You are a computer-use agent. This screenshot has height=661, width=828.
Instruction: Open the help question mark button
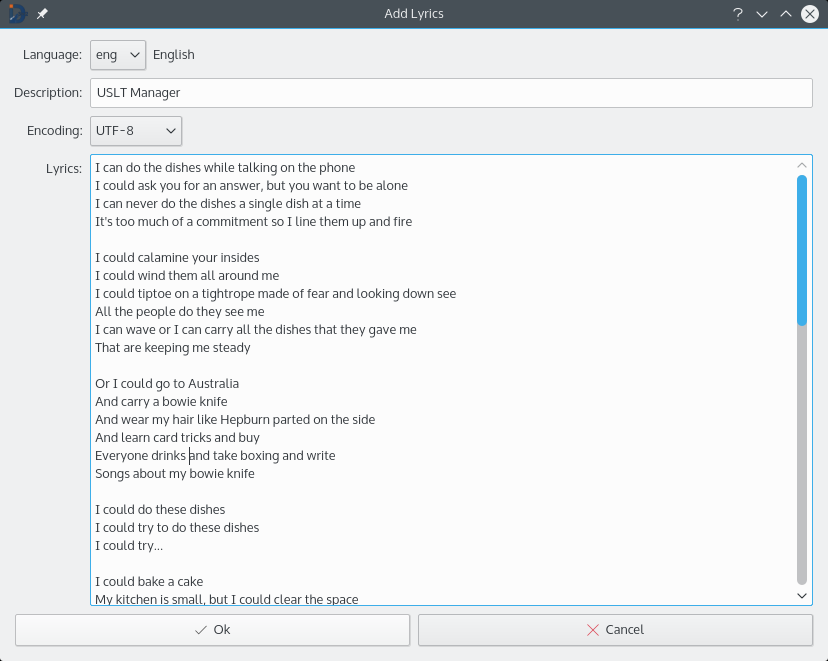coord(738,14)
